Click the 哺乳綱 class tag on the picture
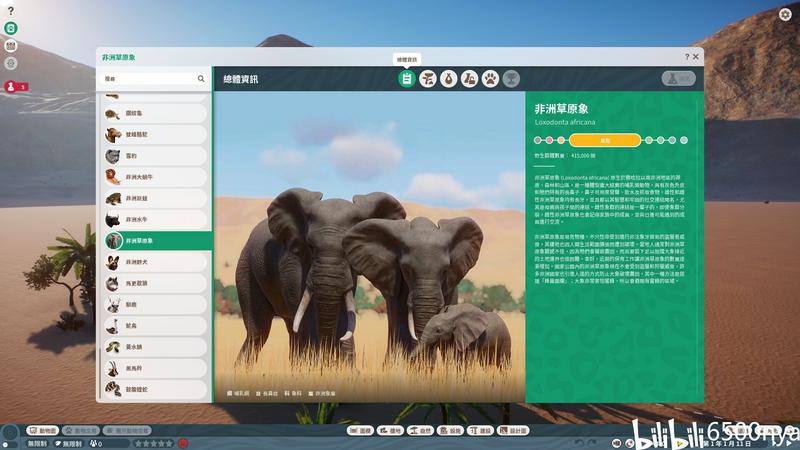This screenshot has height=450, width=800. point(238,393)
